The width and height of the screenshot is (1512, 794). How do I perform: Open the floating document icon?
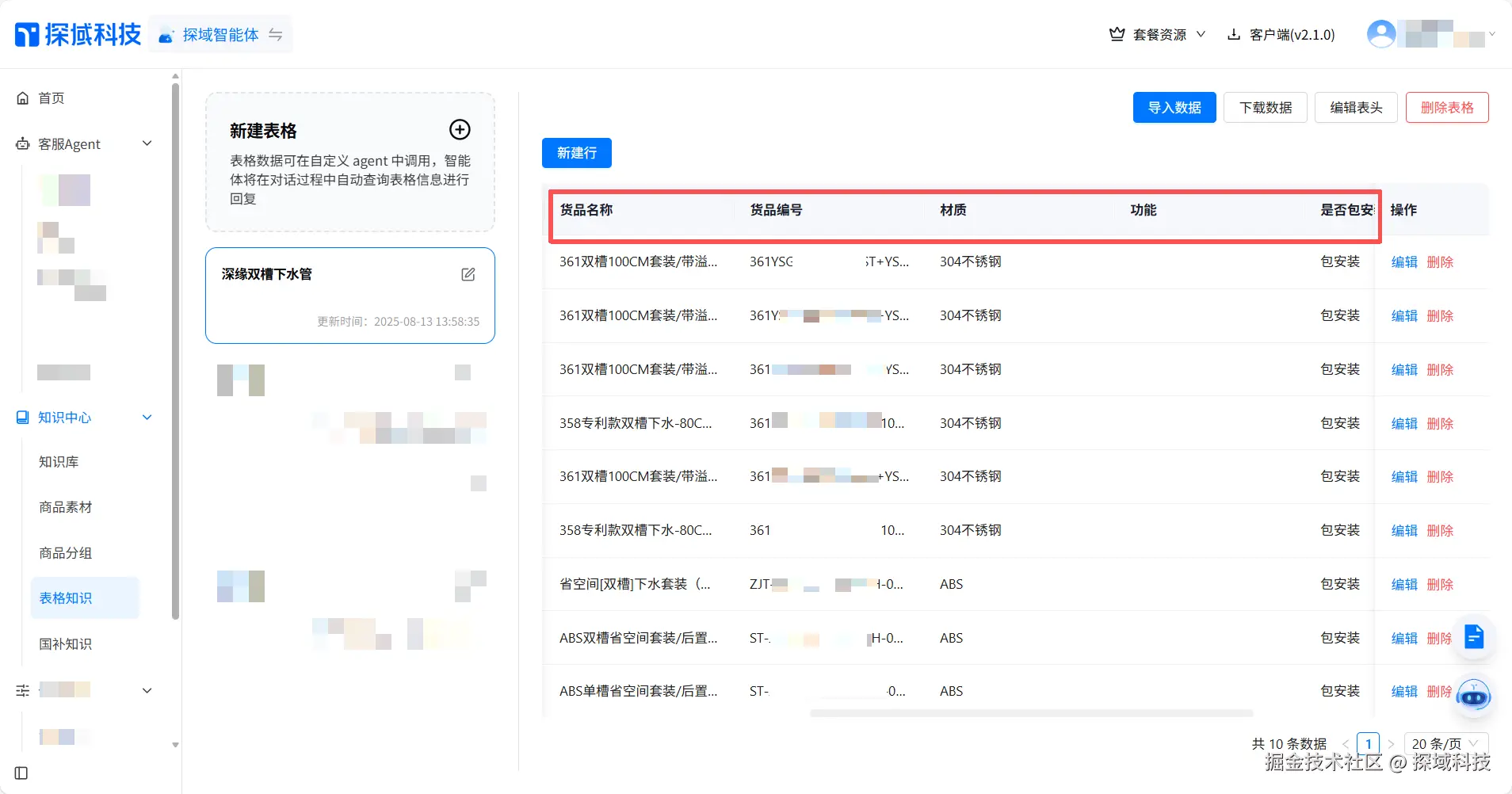1473,636
